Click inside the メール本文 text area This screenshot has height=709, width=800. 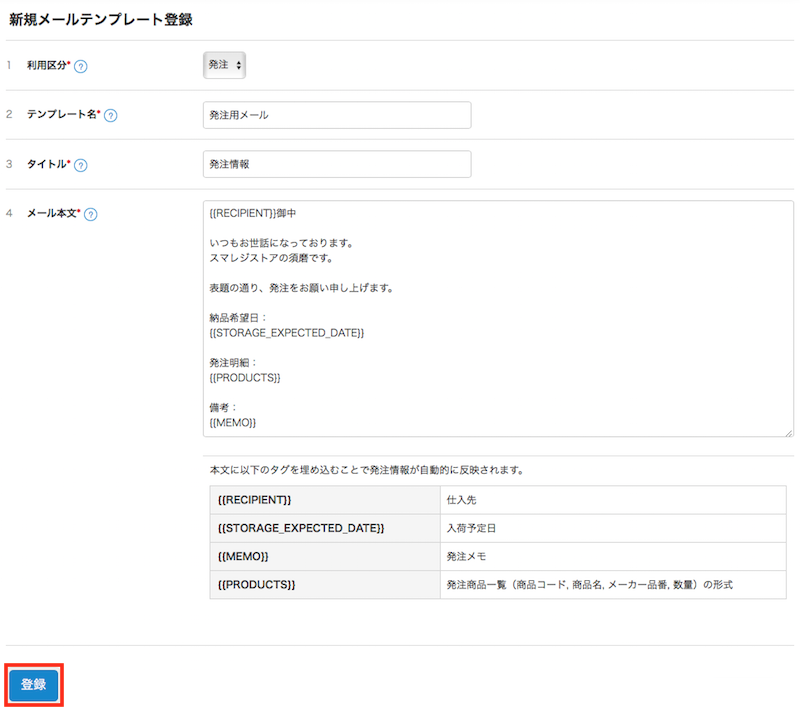point(497,318)
